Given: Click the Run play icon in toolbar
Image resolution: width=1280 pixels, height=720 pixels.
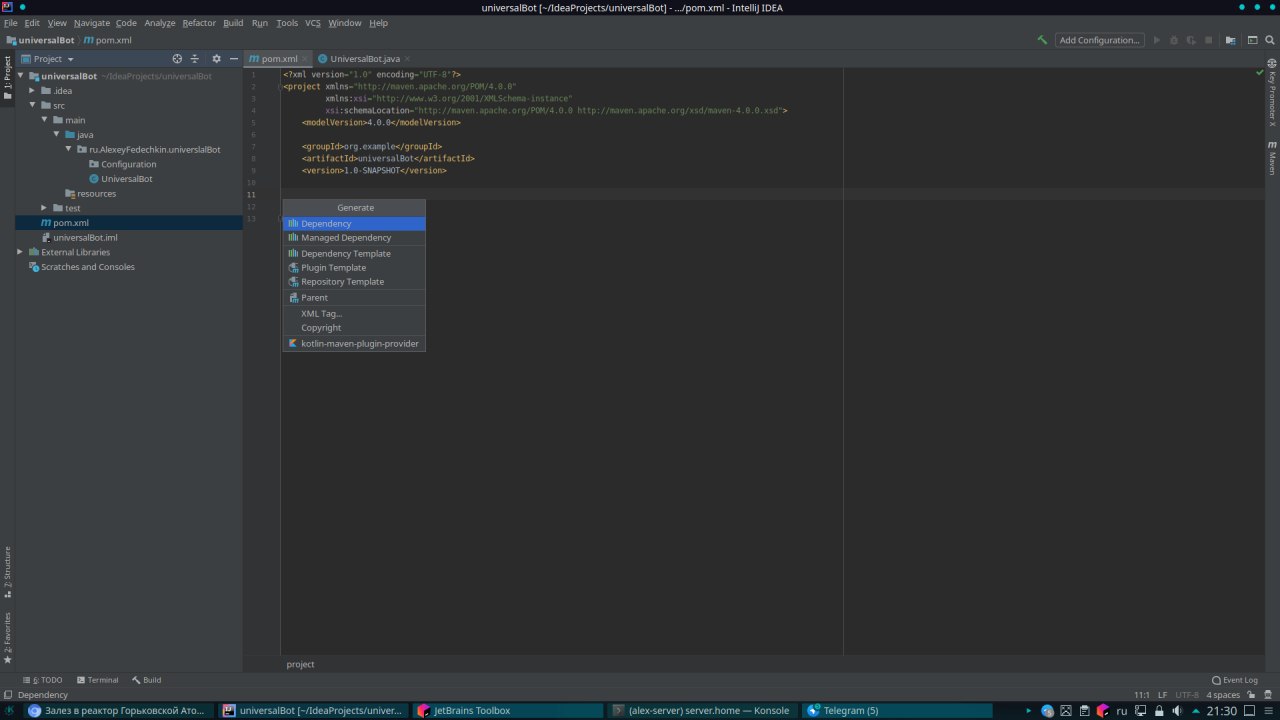Looking at the screenshot, I should 1157,40.
